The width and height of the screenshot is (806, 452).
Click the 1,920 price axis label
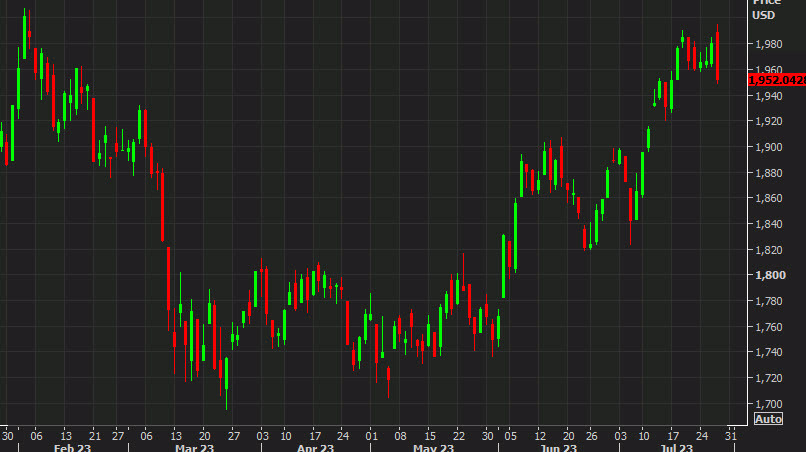[768, 121]
